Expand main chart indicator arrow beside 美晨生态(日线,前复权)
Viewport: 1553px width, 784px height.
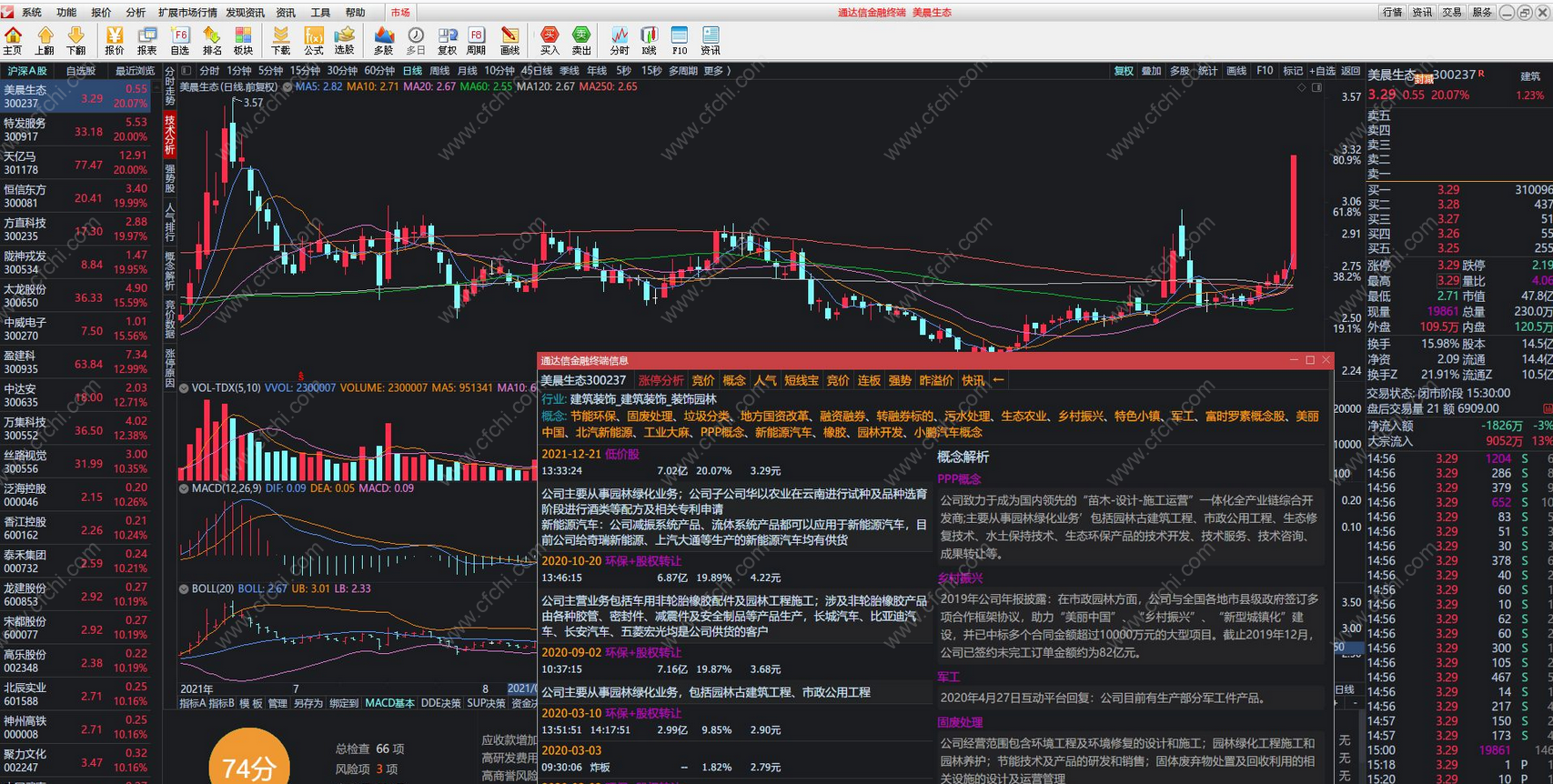287,87
